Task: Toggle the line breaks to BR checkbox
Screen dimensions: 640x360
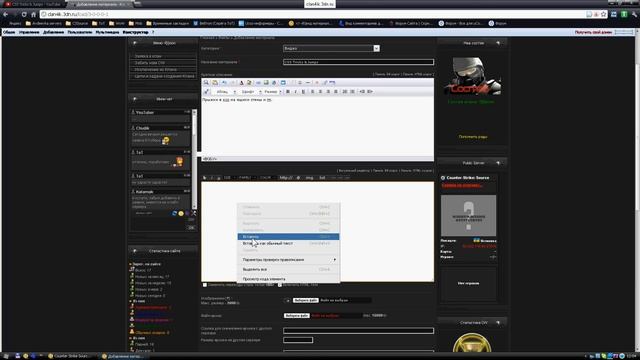Action: click(x=205, y=284)
